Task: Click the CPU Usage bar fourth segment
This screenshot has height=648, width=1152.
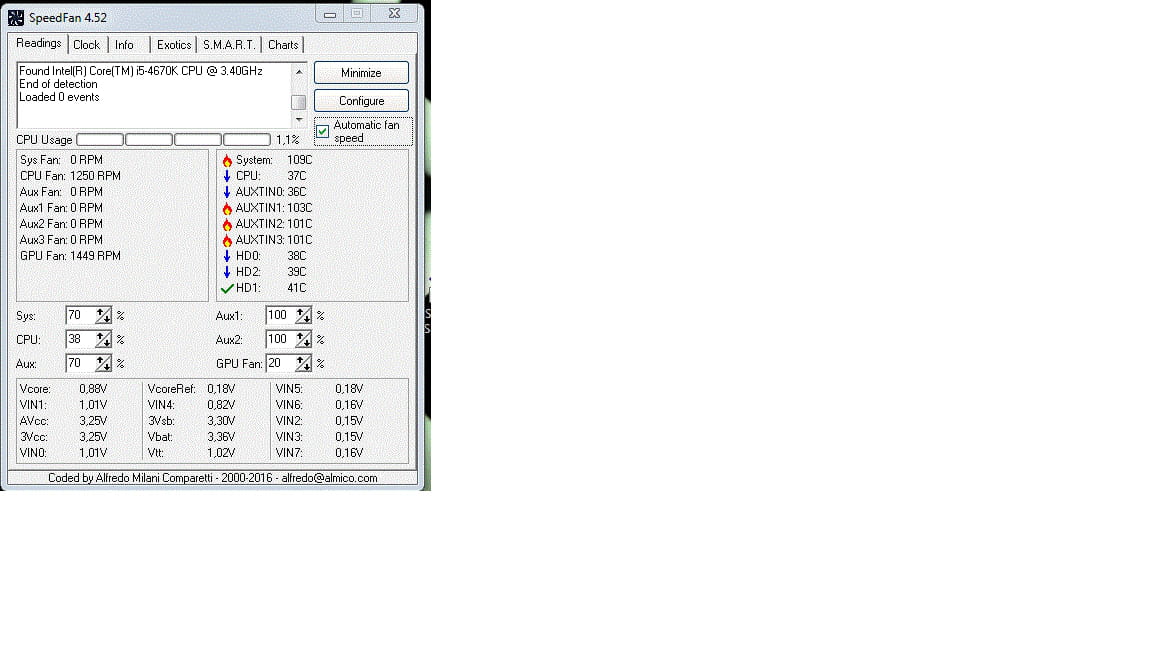Action: pyautogui.click(x=247, y=140)
